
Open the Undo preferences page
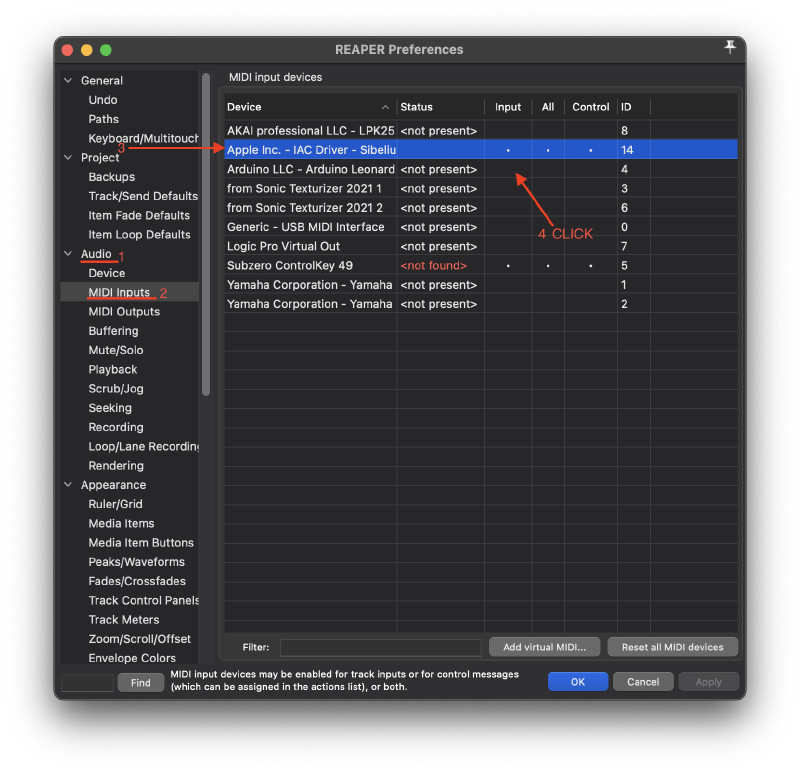point(103,100)
